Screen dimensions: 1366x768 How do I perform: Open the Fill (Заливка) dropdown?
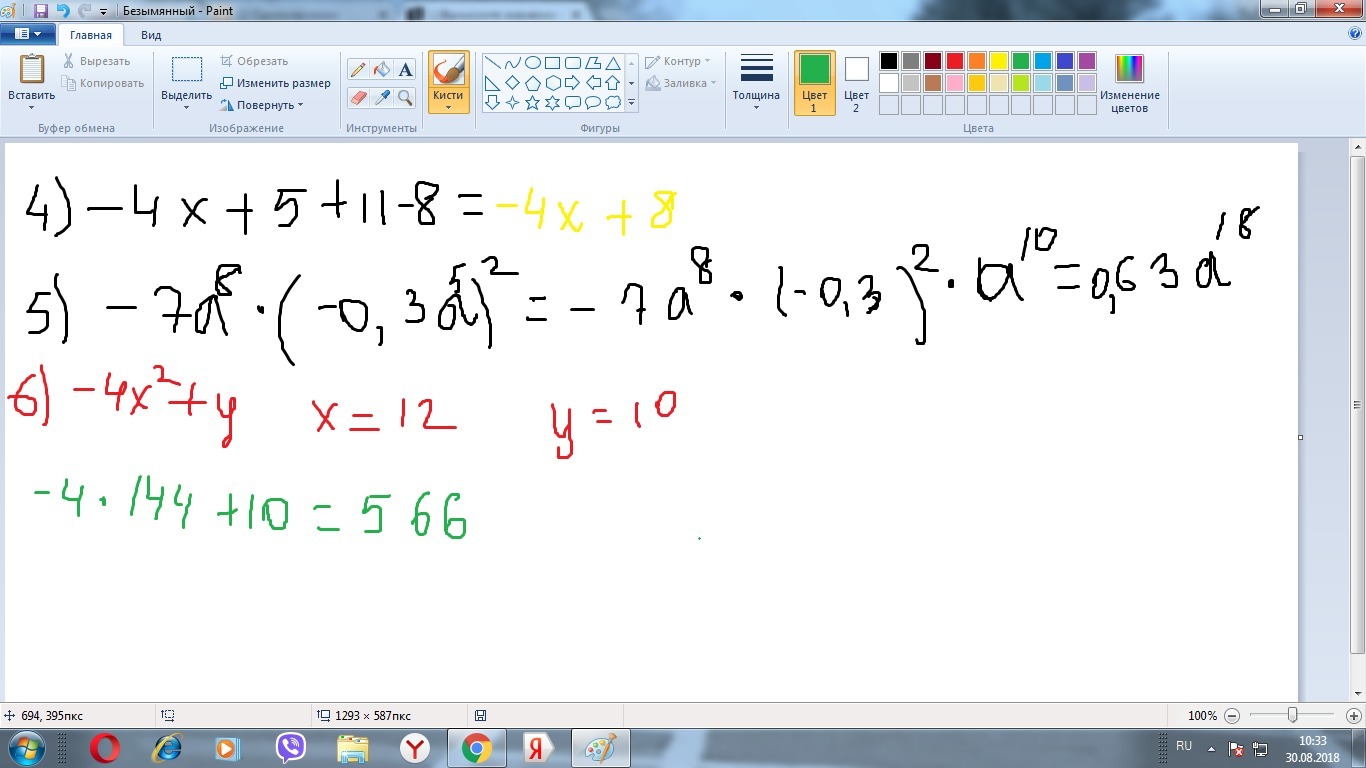click(681, 83)
